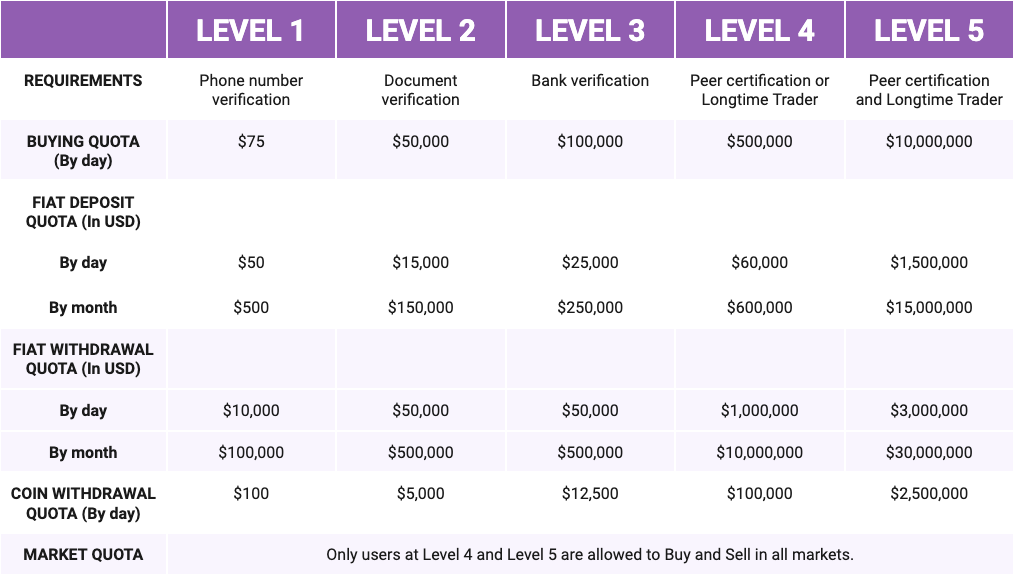
Task: Select the Document verification cell
Action: click(x=420, y=90)
